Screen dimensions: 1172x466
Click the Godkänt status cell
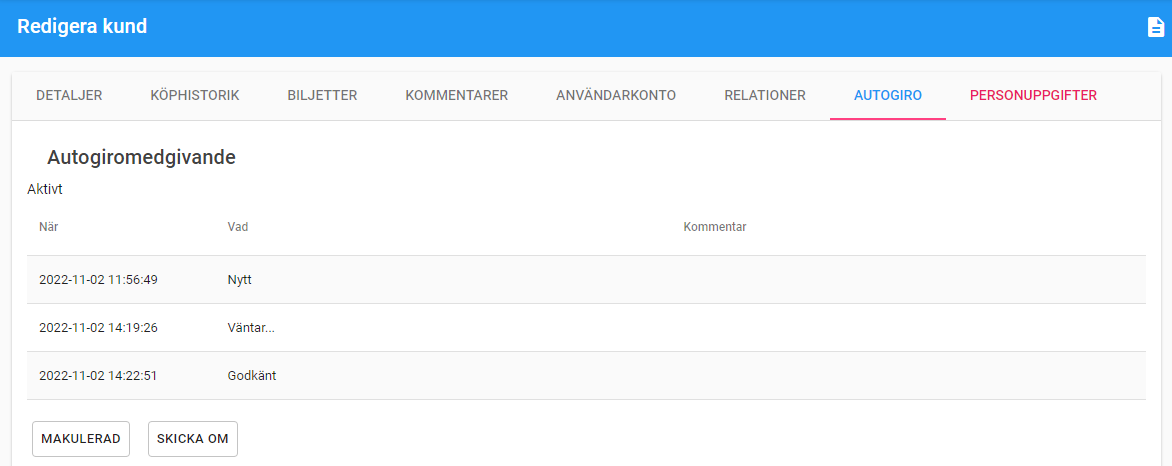tap(252, 375)
